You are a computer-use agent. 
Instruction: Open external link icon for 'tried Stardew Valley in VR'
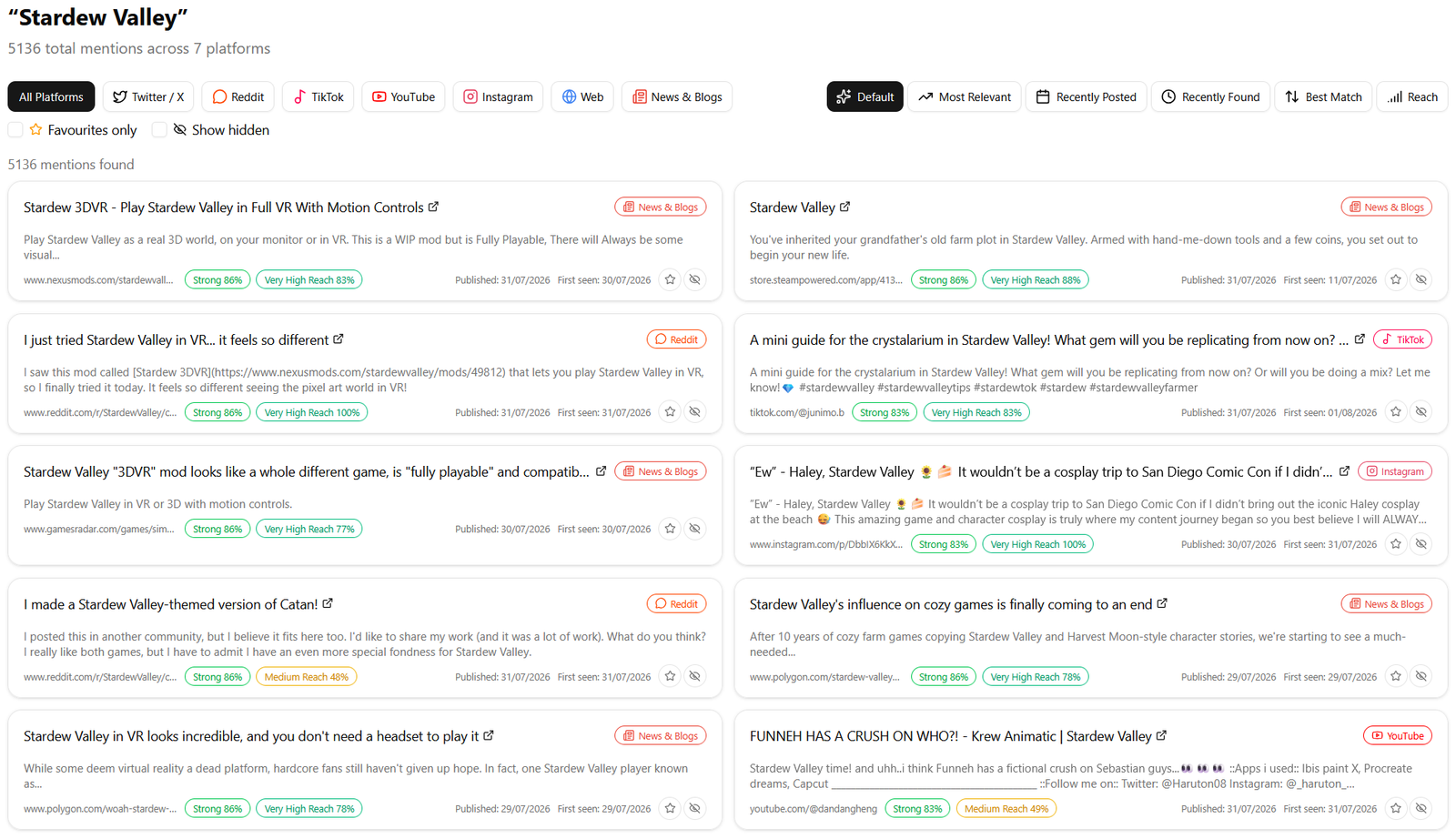(x=339, y=339)
